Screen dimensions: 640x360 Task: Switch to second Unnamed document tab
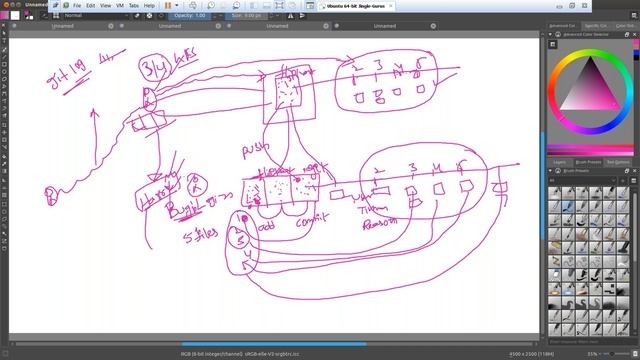(170, 26)
